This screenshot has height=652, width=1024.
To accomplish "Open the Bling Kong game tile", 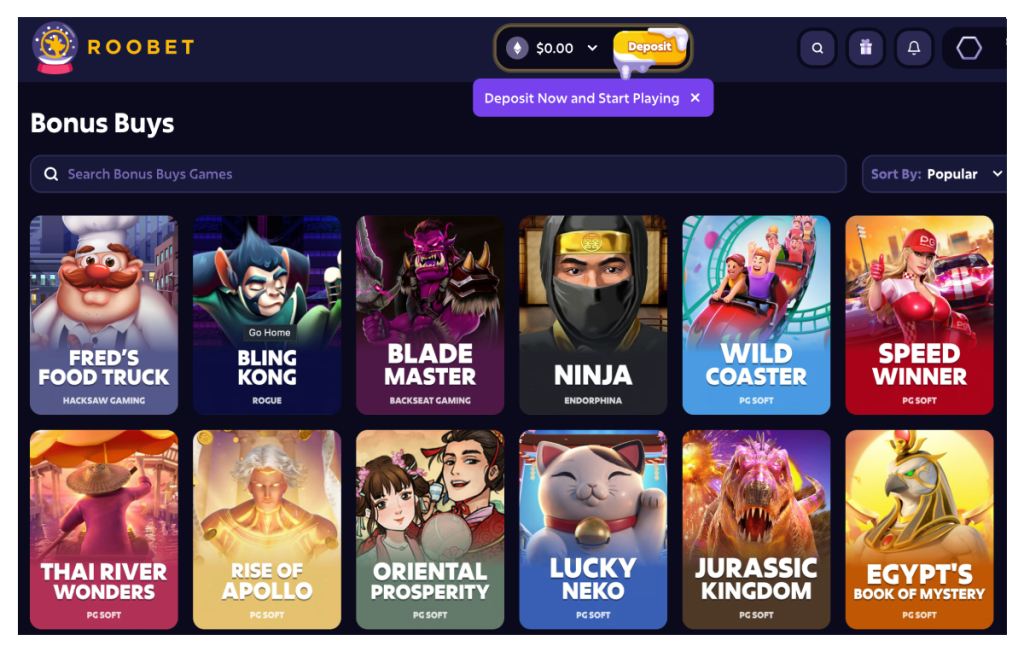I will pyautogui.click(x=267, y=315).
